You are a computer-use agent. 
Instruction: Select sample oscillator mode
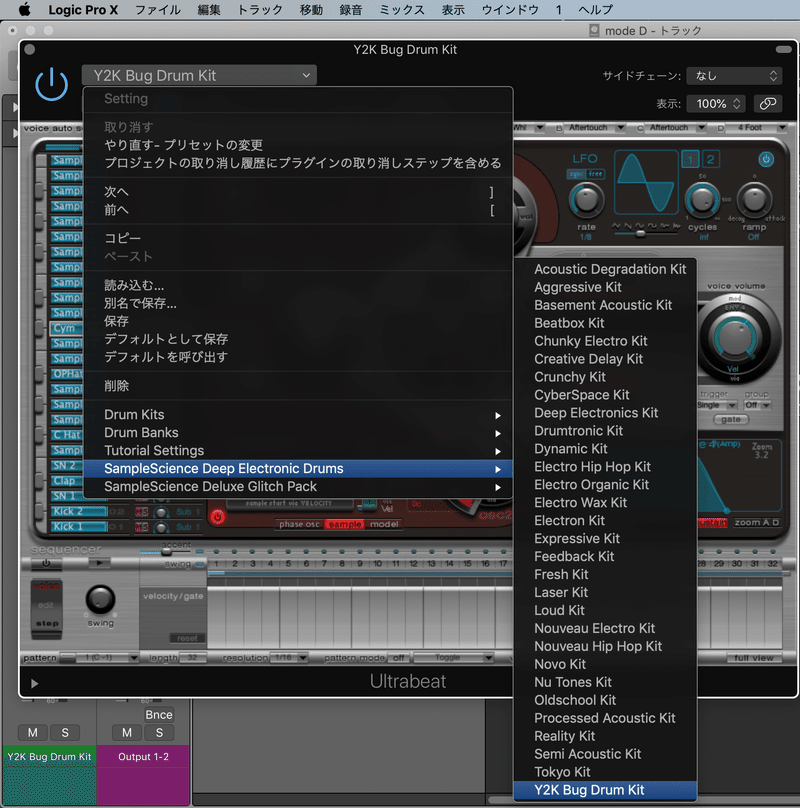coord(345,524)
